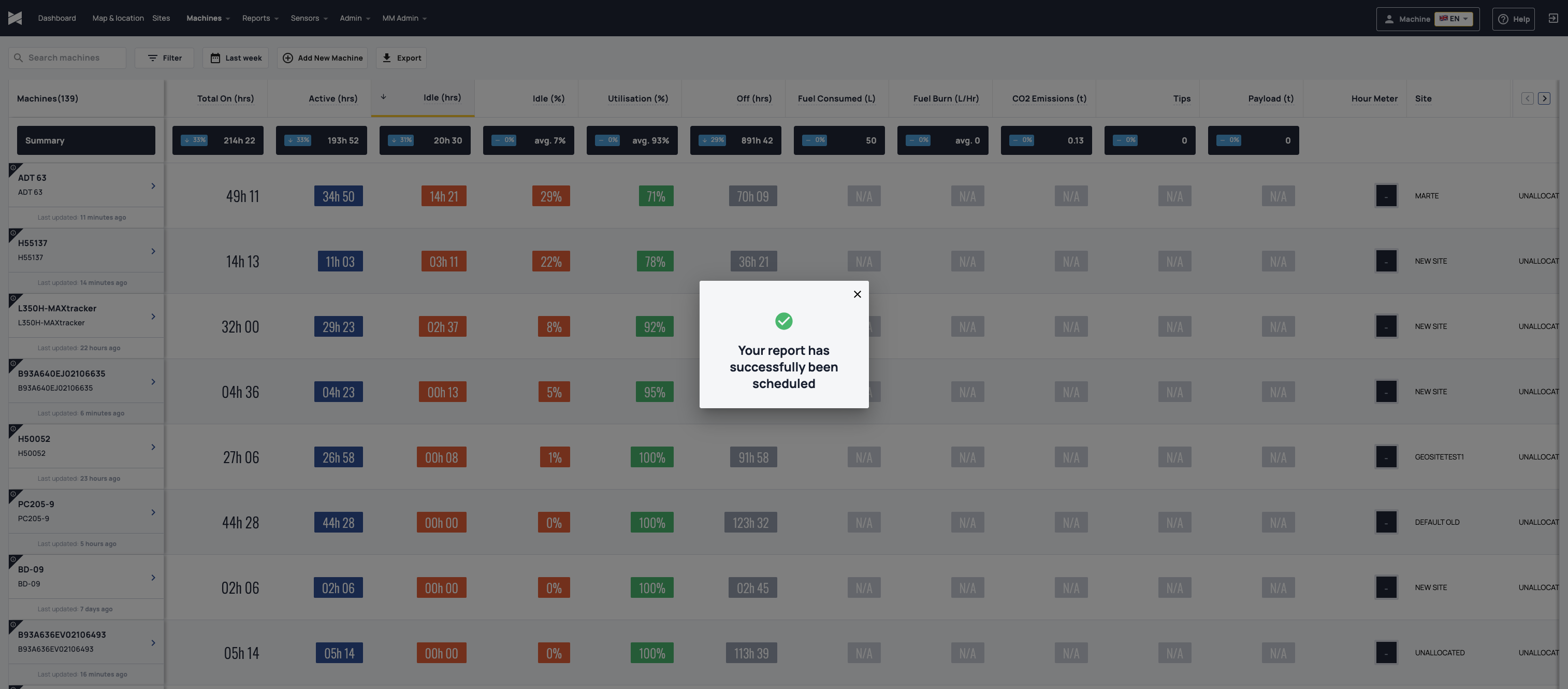Open the MM Admin dropdown menu
The width and height of the screenshot is (1568, 689).
(x=404, y=18)
